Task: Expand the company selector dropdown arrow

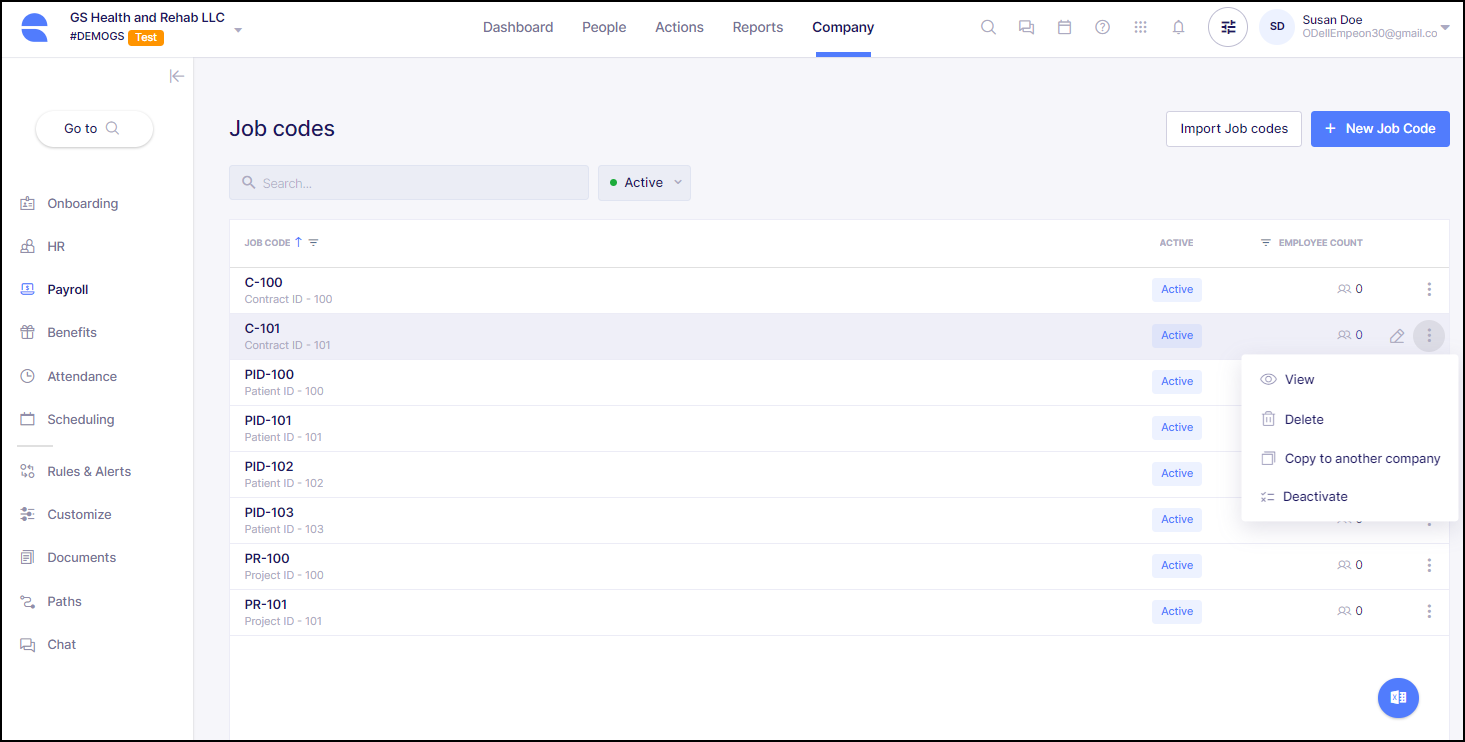Action: [x=238, y=30]
